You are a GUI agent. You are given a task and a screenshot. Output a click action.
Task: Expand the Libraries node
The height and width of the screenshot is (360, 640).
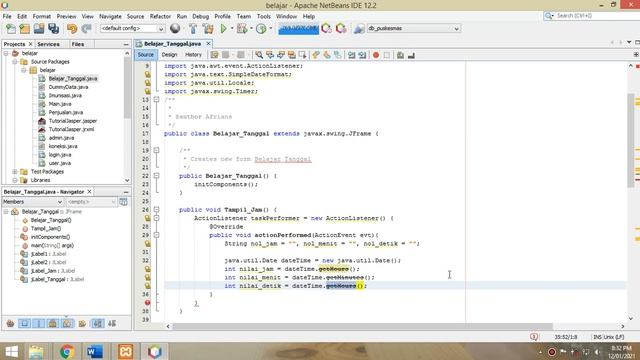point(15,180)
